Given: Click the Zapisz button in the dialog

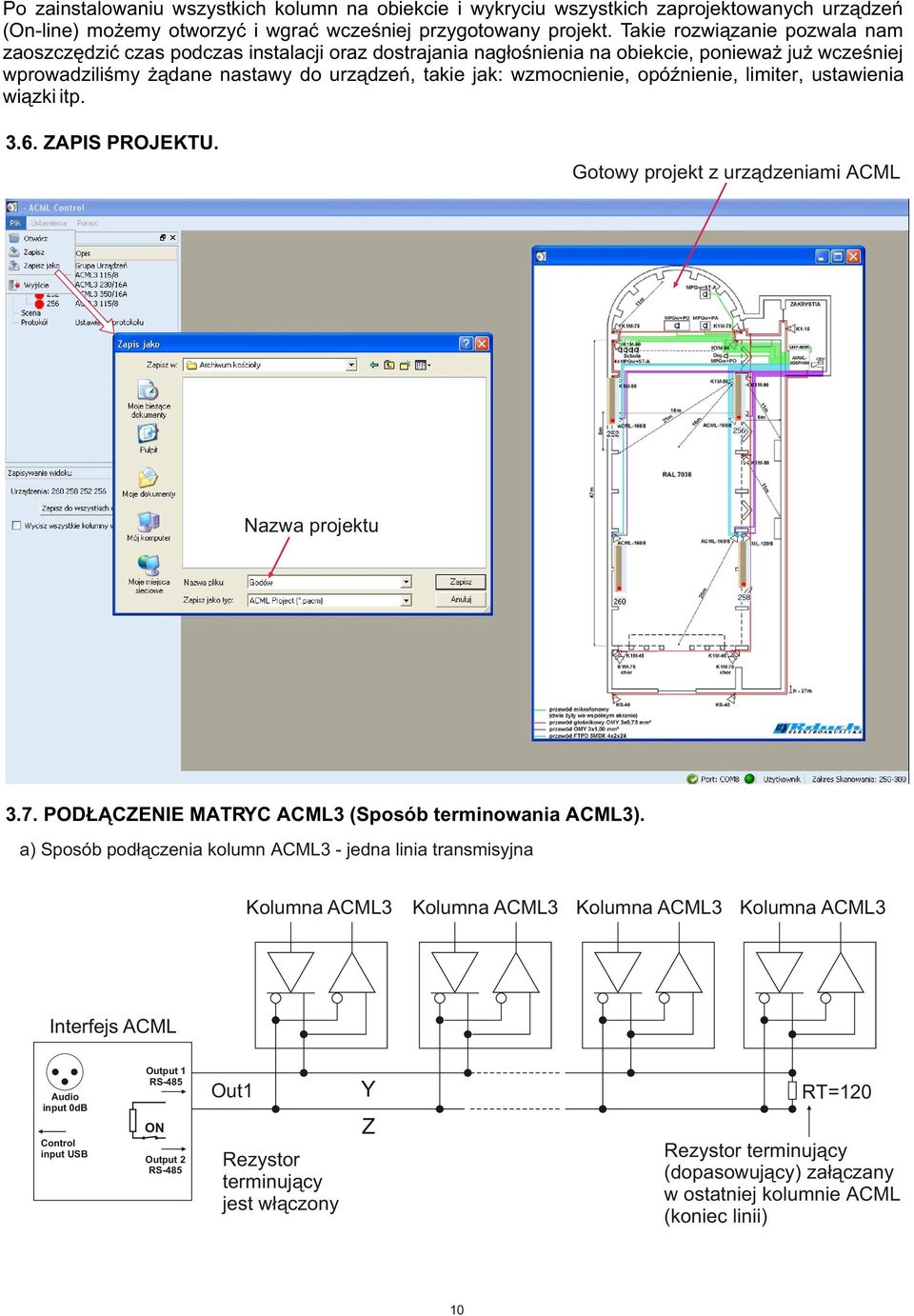Looking at the screenshot, I should (461, 582).
